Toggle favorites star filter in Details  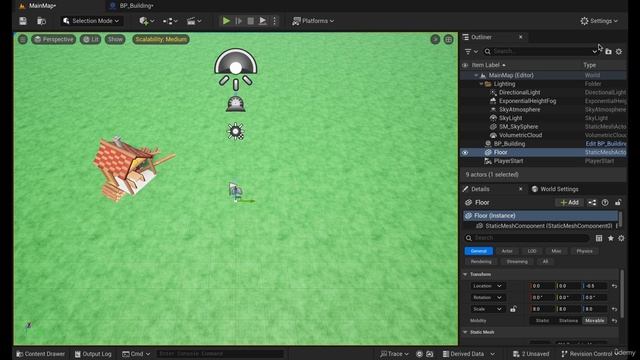coord(610,238)
